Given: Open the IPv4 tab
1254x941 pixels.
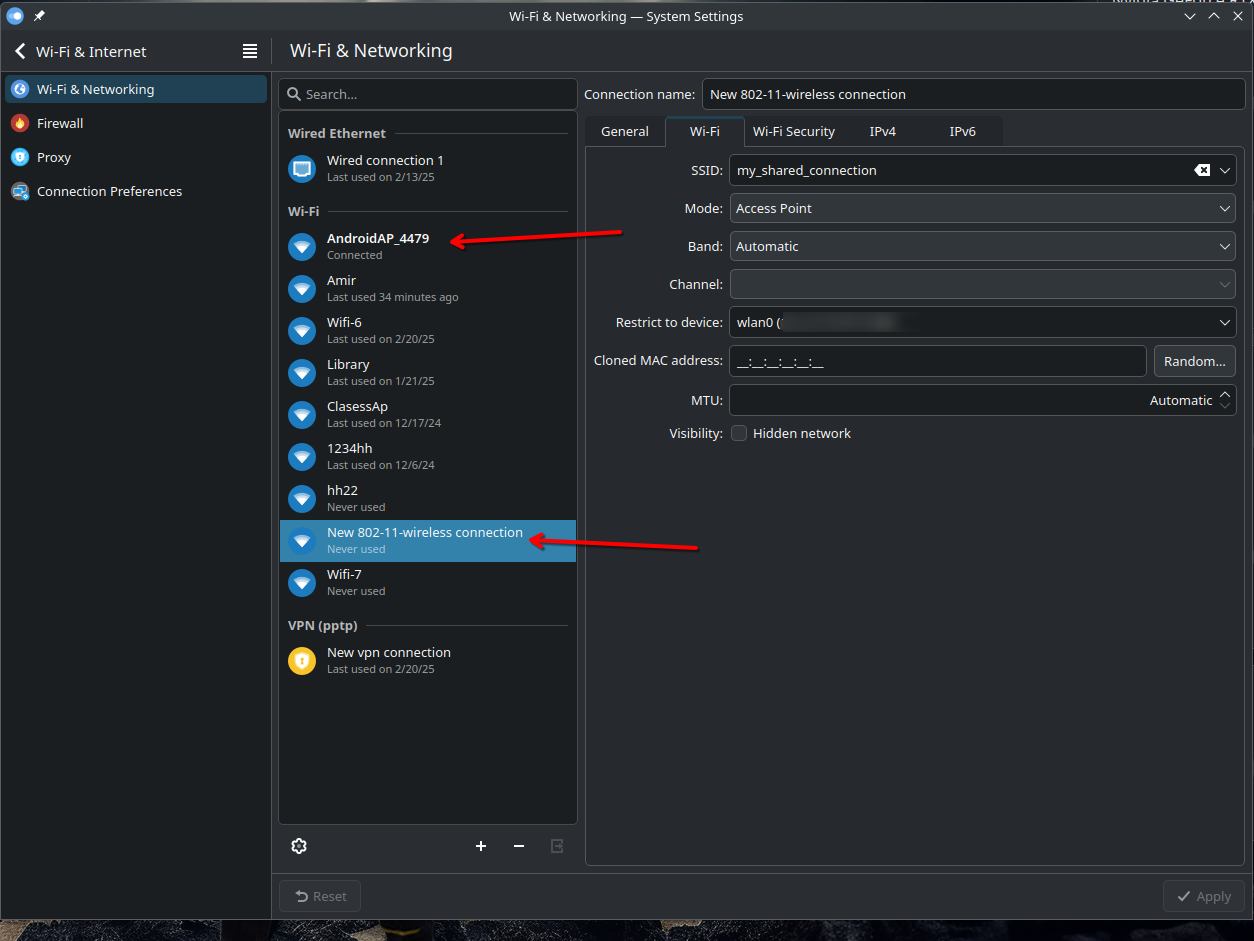Looking at the screenshot, I should click(x=883, y=131).
